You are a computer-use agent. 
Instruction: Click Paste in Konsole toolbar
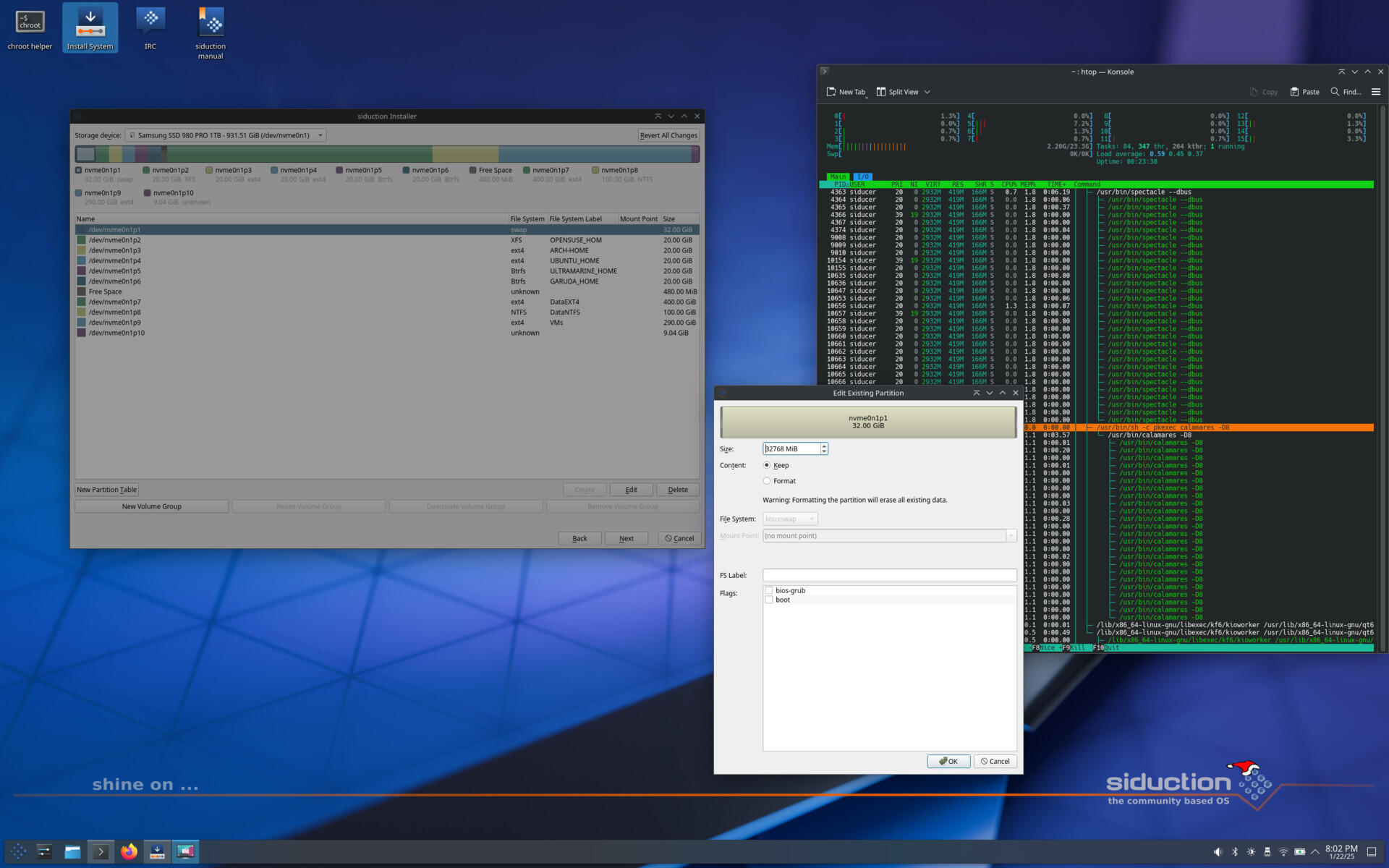click(x=1304, y=92)
